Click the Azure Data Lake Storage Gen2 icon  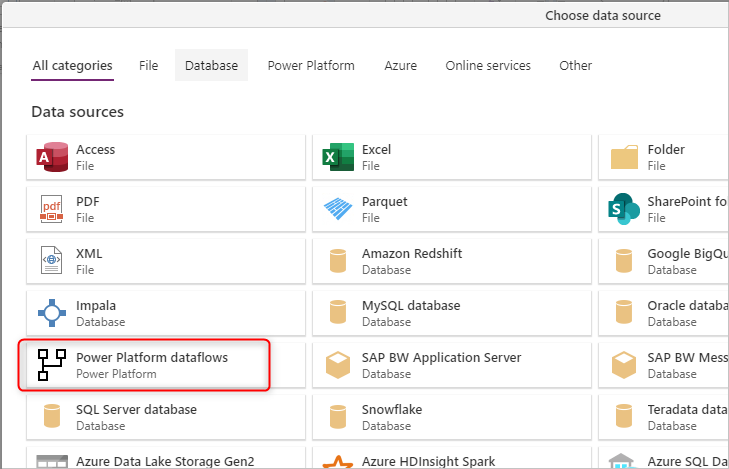52,462
